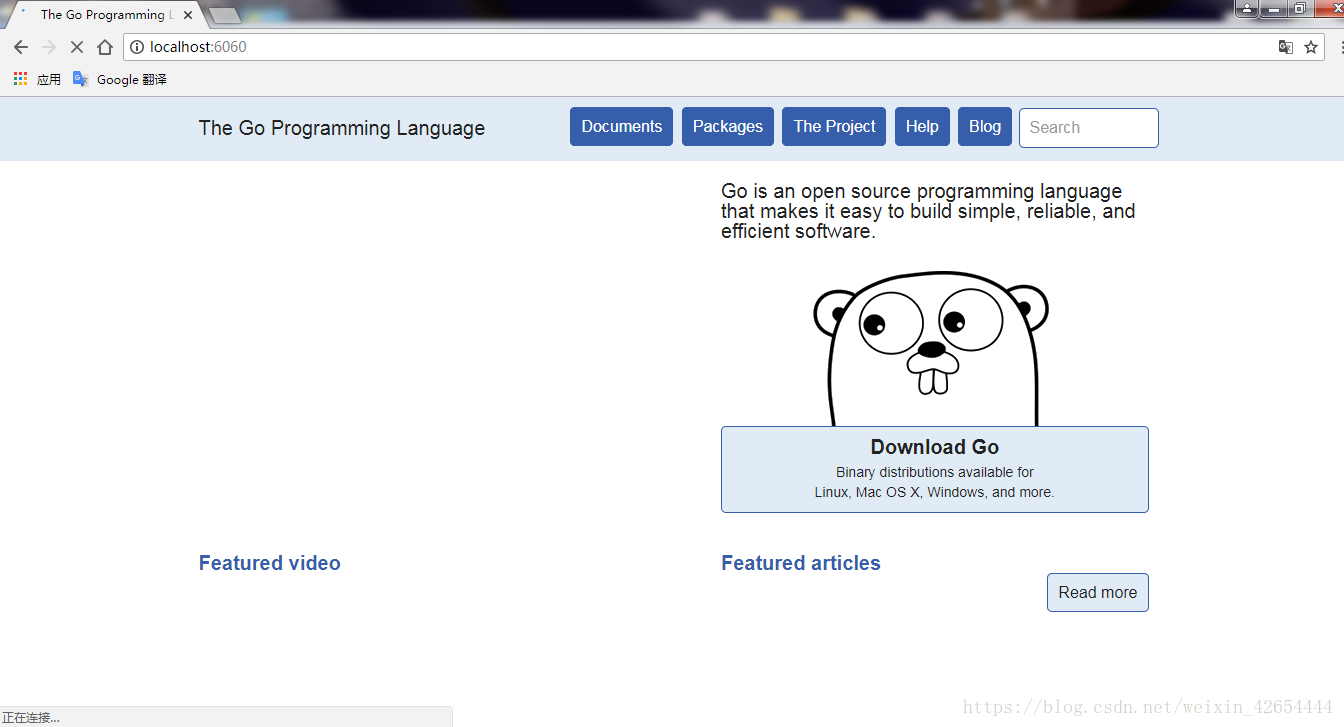Close the Go Programming Language tab

click(188, 15)
